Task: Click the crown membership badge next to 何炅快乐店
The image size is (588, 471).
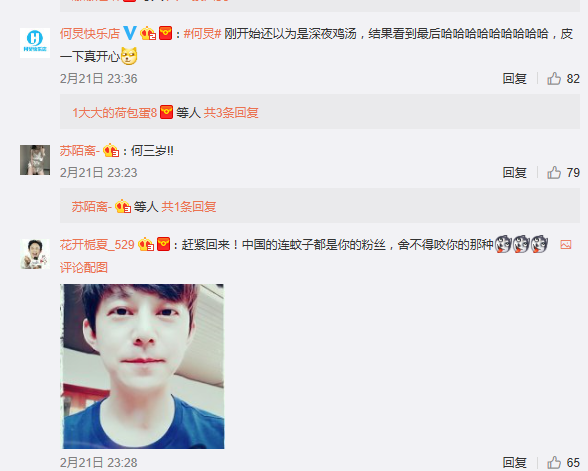Action: [148, 33]
